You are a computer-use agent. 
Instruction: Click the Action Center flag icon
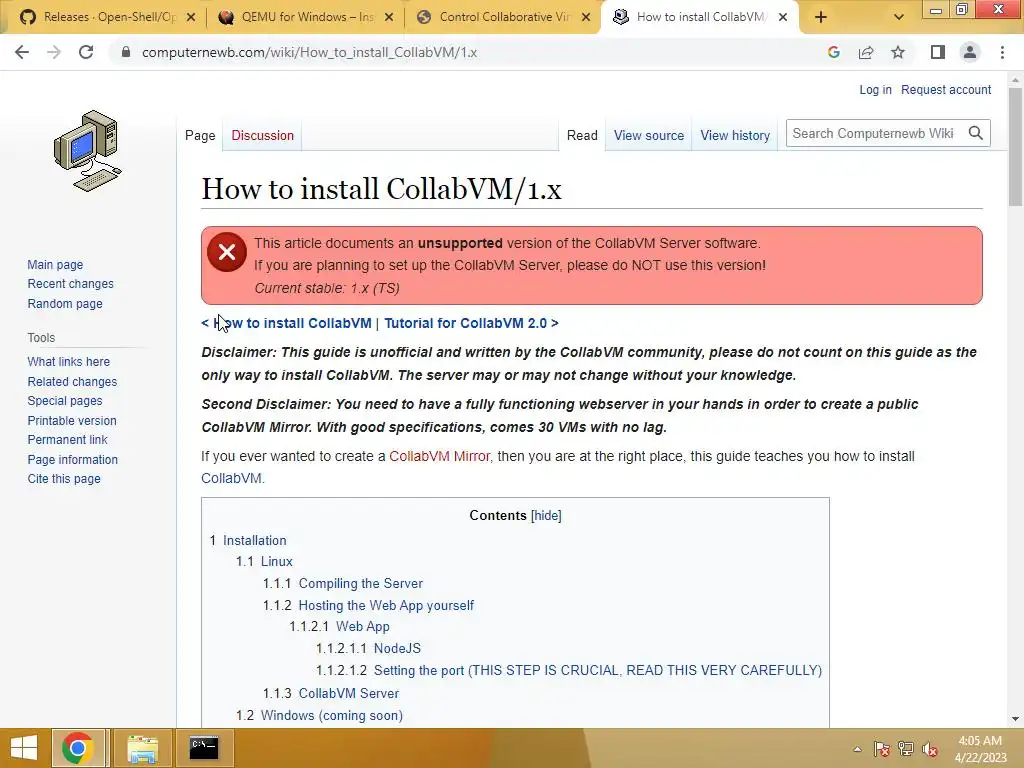pos(882,749)
